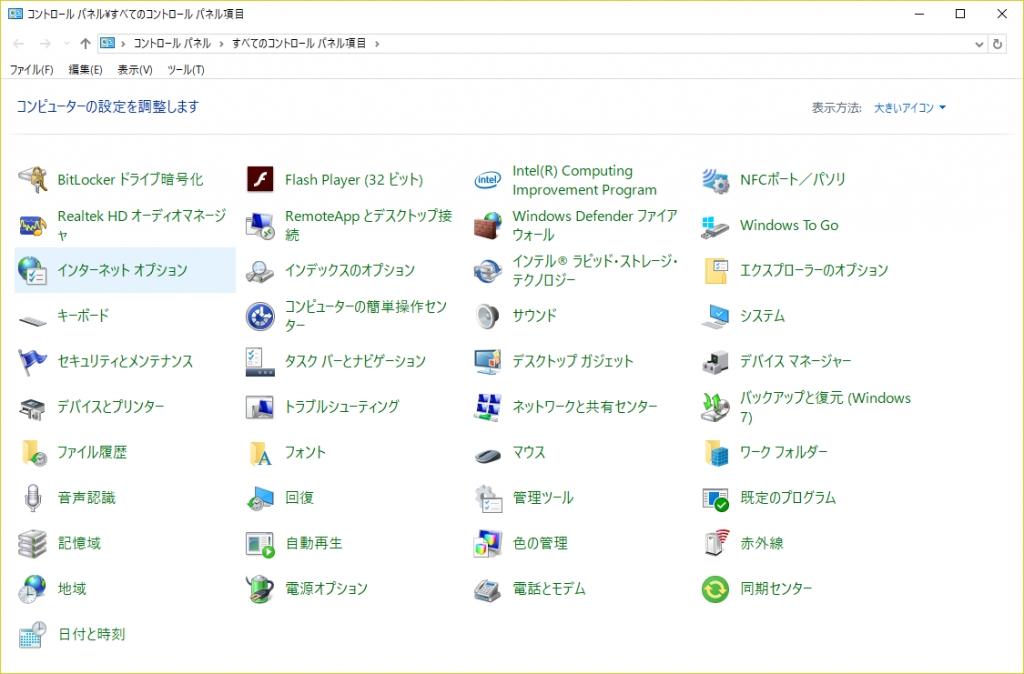Viewport: 1024px width, 674px height.
Task: Click the Windows To Go icon
Action: click(715, 225)
